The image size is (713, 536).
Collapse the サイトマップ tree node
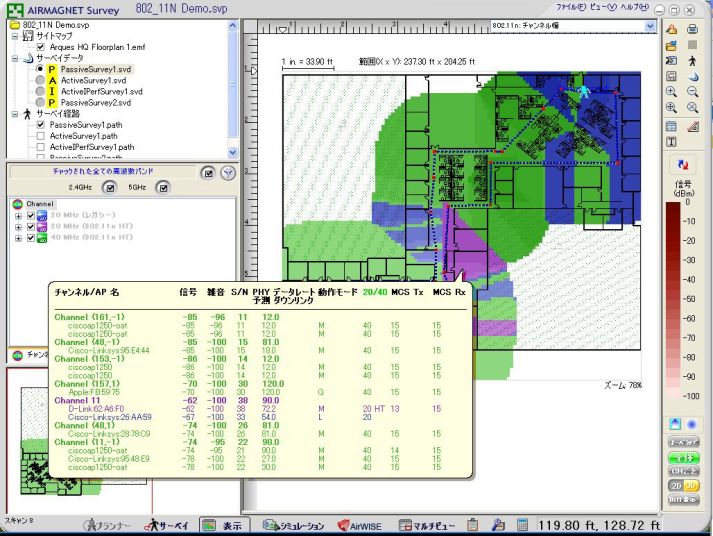tap(15, 36)
